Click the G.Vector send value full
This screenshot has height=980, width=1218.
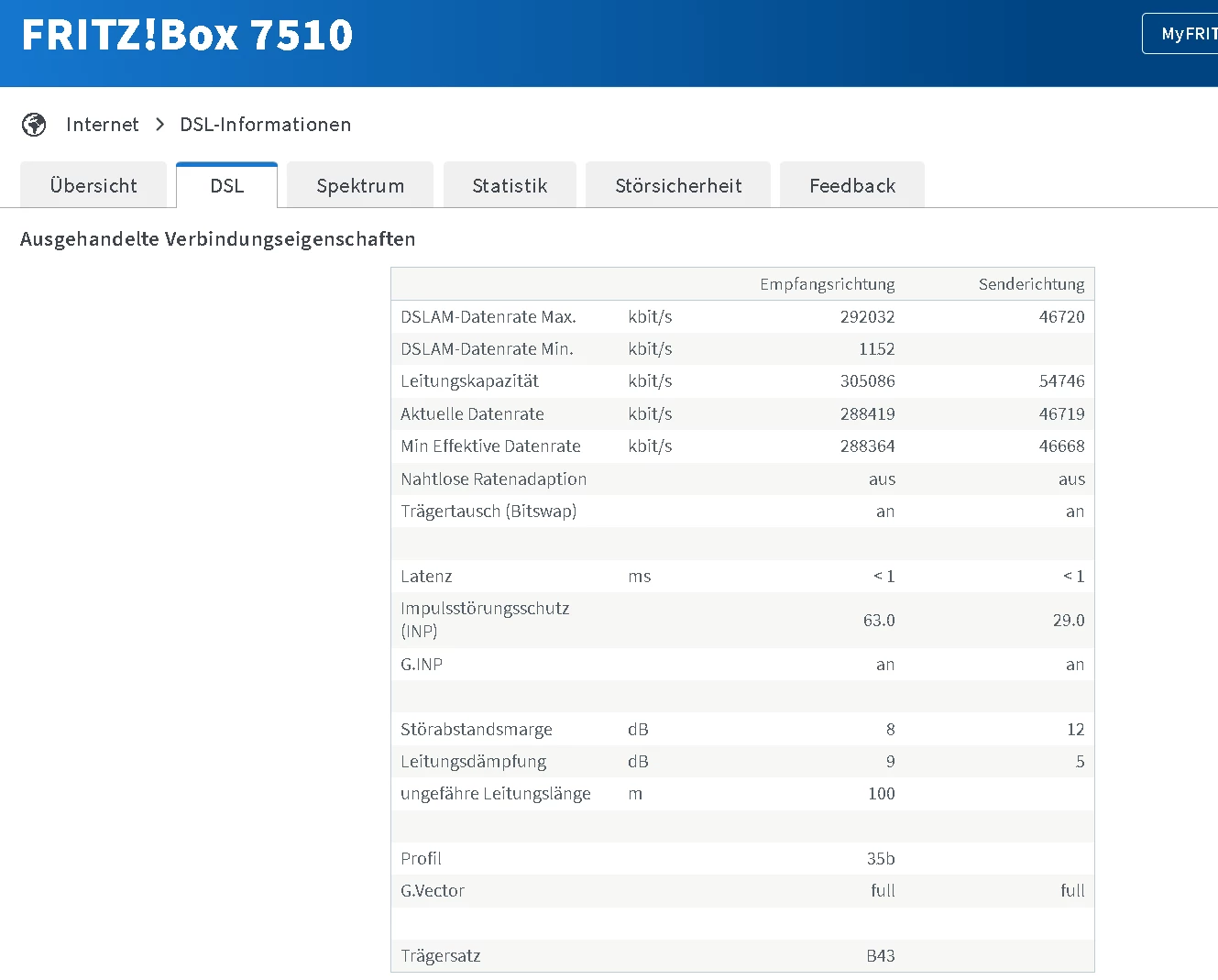click(x=1072, y=891)
